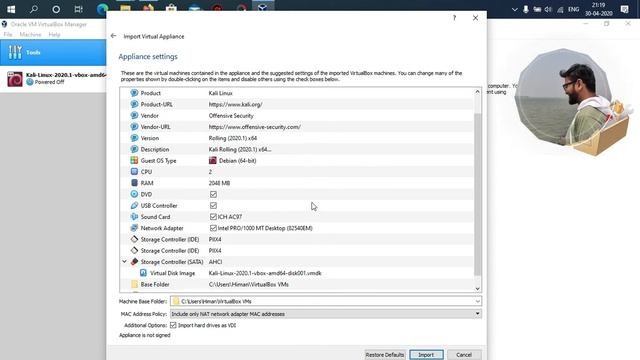
Task: Click the Debian OS icon in the value column
Action: [x=213, y=160]
